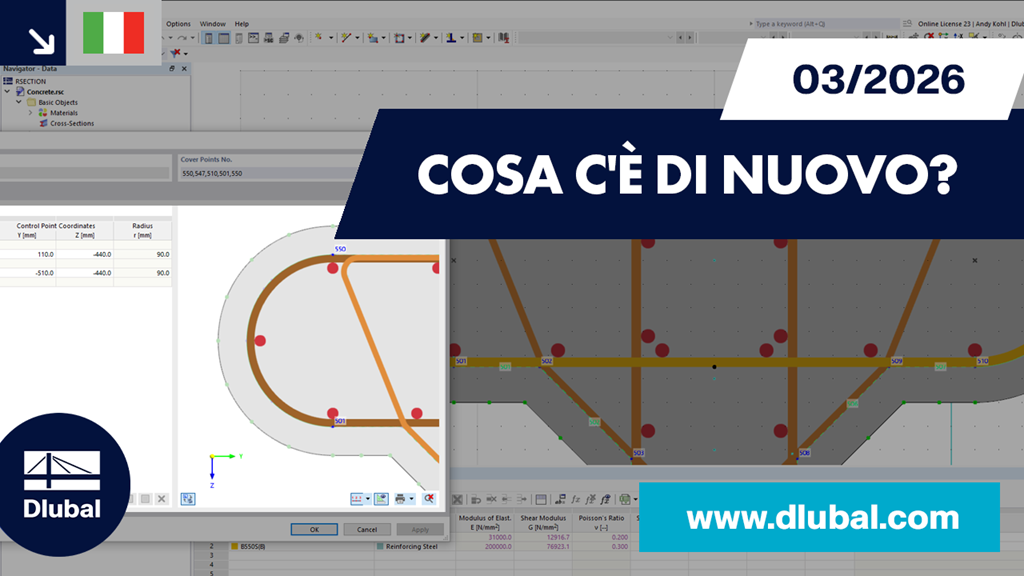Image resolution: width=1024 pixels, height=576 pixels.
Task: Expand the Materials tree node
Action: [30, 113]
